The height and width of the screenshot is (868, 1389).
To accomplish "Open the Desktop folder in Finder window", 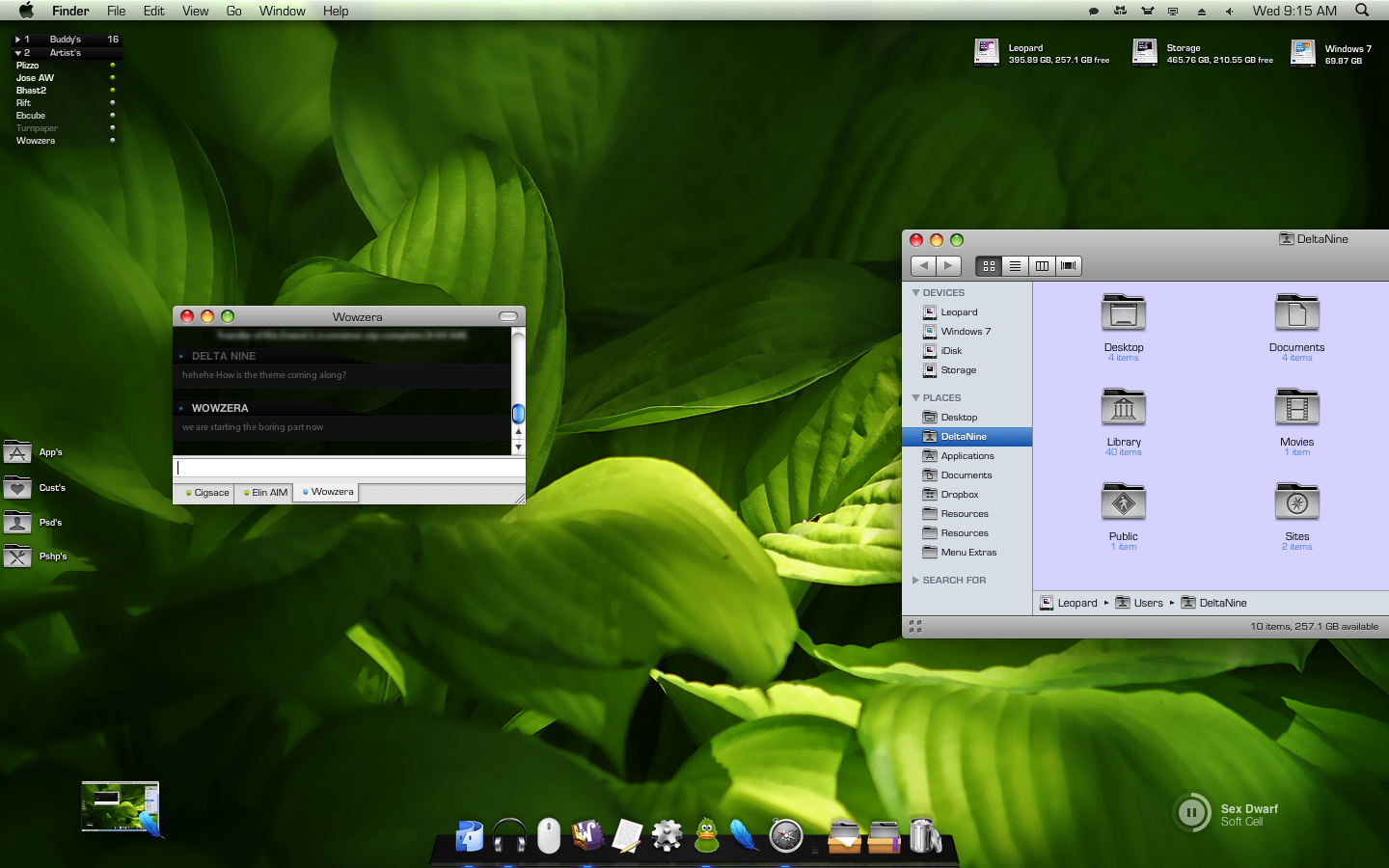I will pos(1124,313).
